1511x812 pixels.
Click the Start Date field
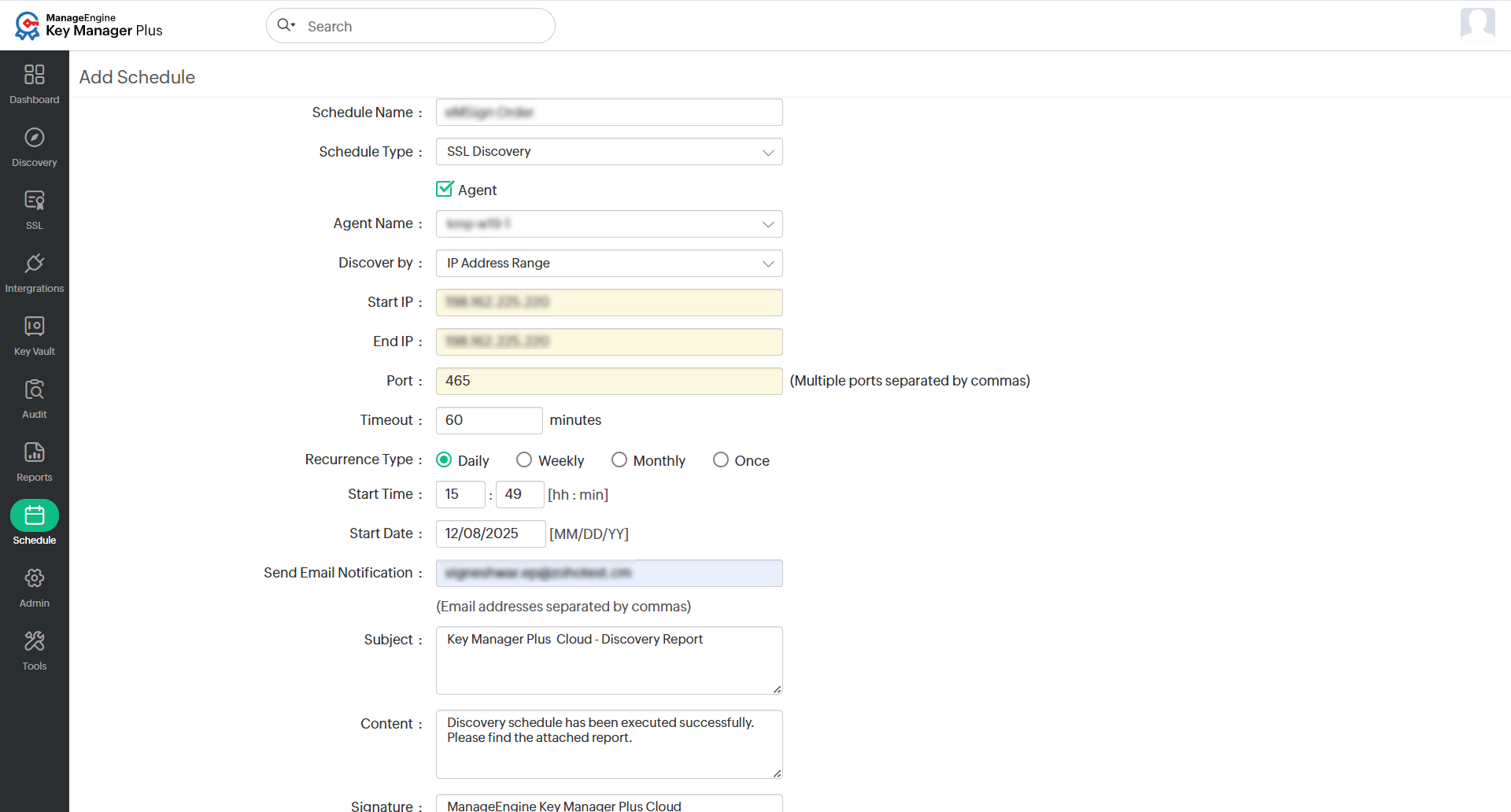[x=490, y=533]
